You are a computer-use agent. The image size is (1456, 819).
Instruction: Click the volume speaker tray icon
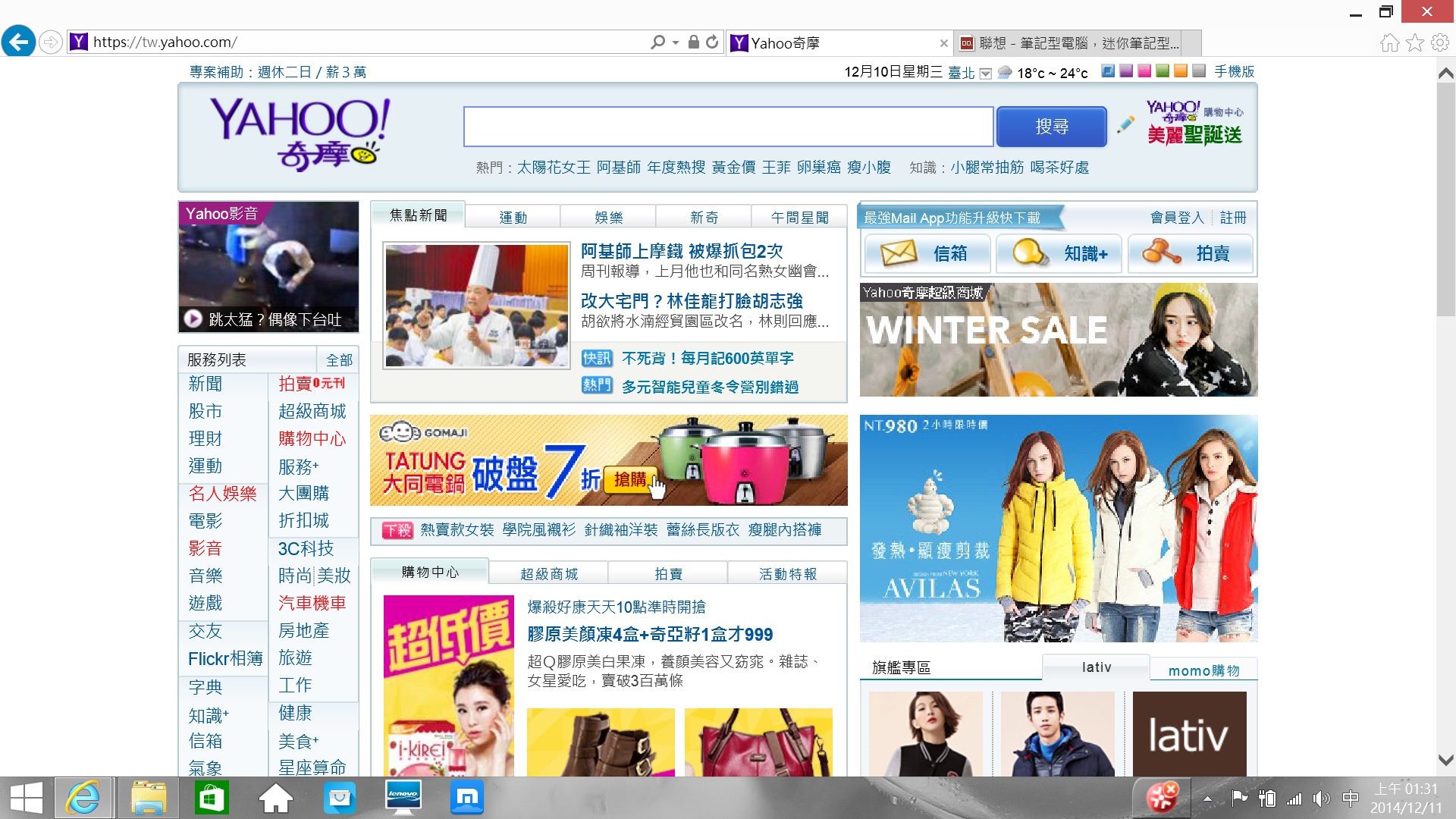(1321, 798)
